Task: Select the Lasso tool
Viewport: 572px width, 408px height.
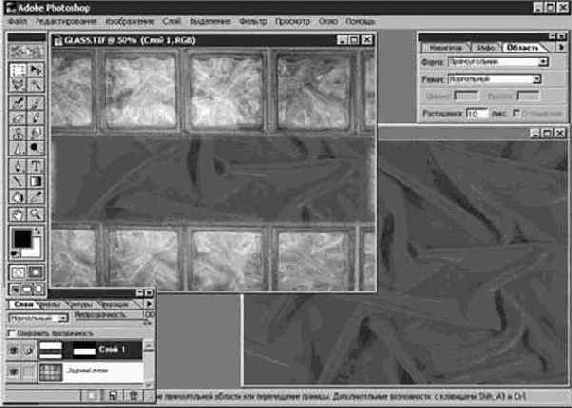Action: click(18, 85)
